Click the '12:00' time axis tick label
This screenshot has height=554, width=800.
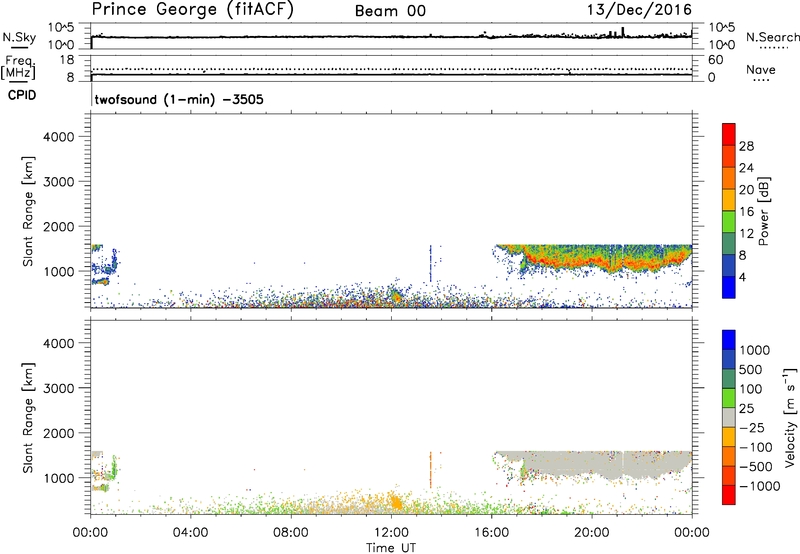391,533
